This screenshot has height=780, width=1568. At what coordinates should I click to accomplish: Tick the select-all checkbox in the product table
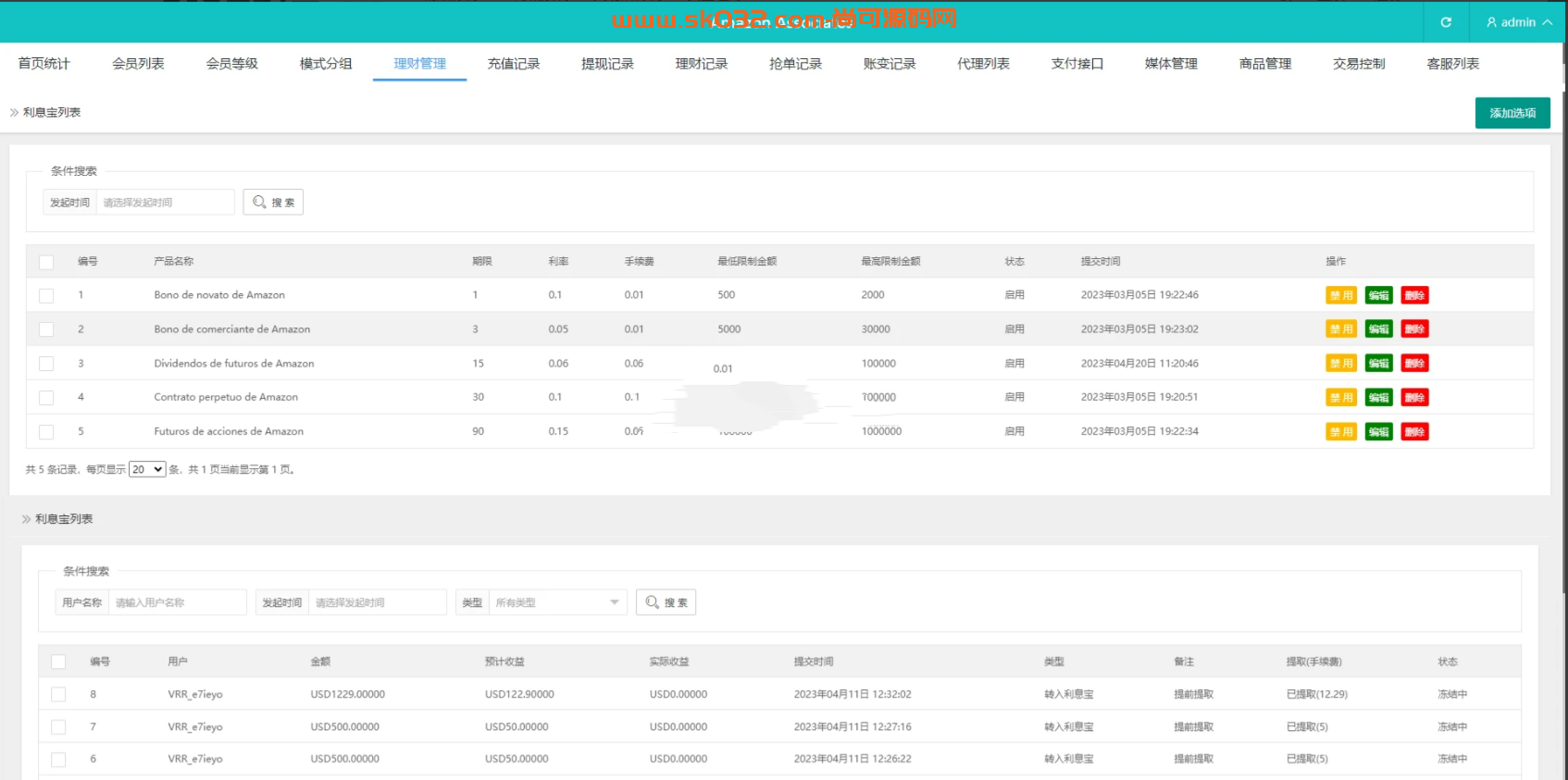click(46, 262)
